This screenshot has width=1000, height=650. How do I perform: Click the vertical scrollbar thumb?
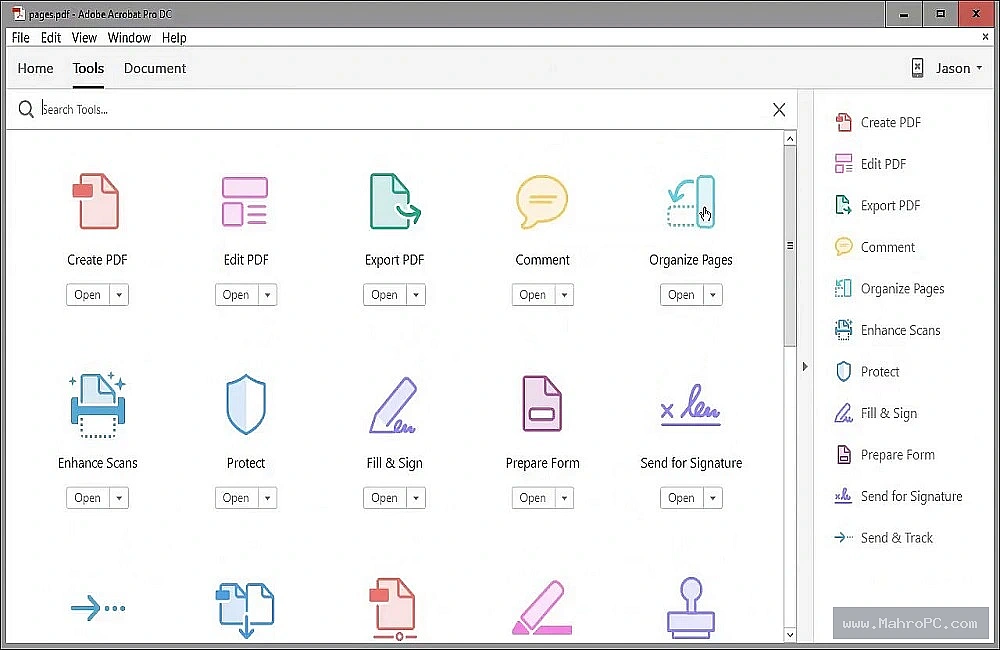coord(790,246)
